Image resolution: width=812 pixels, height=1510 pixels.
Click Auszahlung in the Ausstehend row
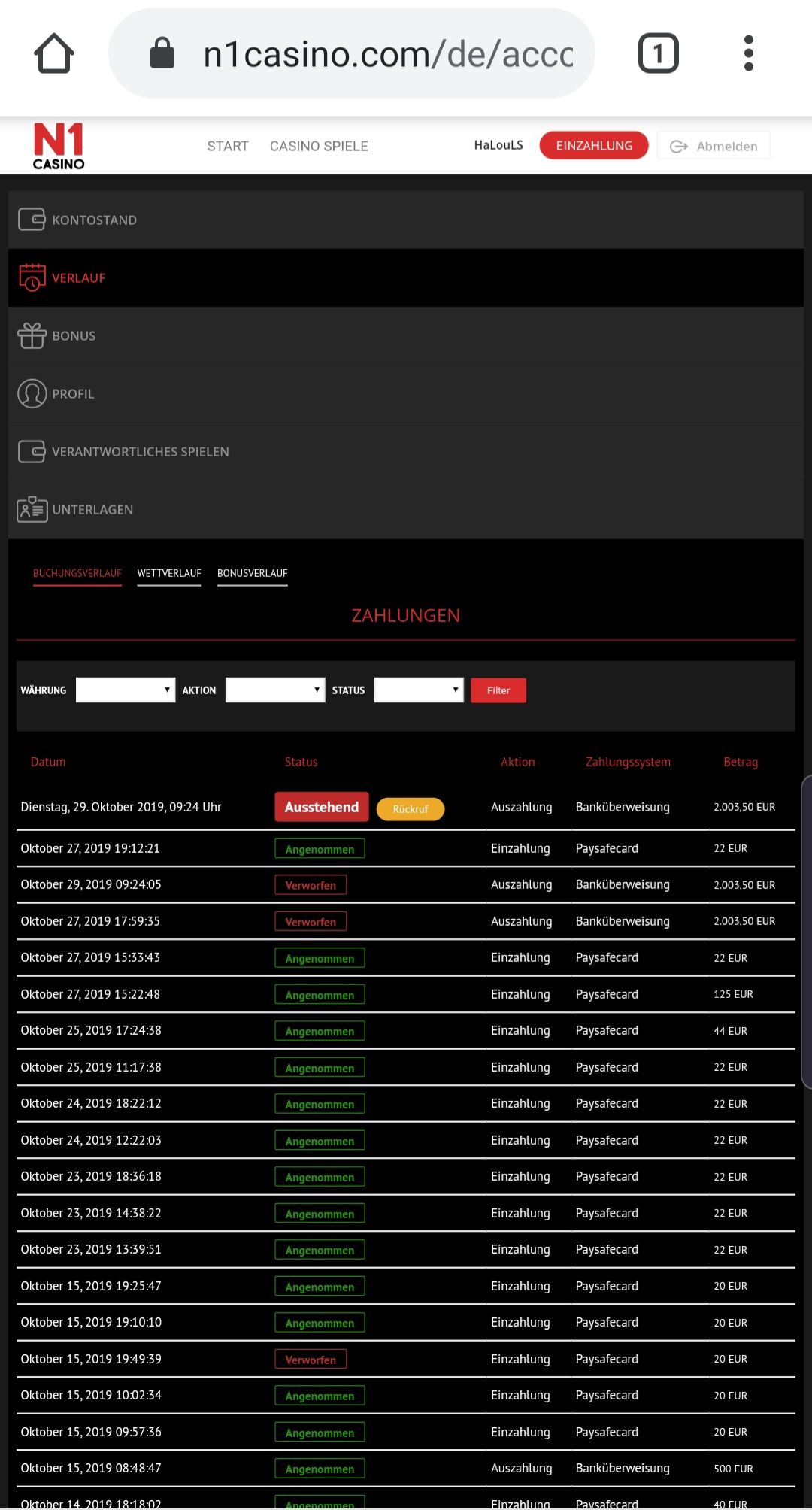click(522, 807)
